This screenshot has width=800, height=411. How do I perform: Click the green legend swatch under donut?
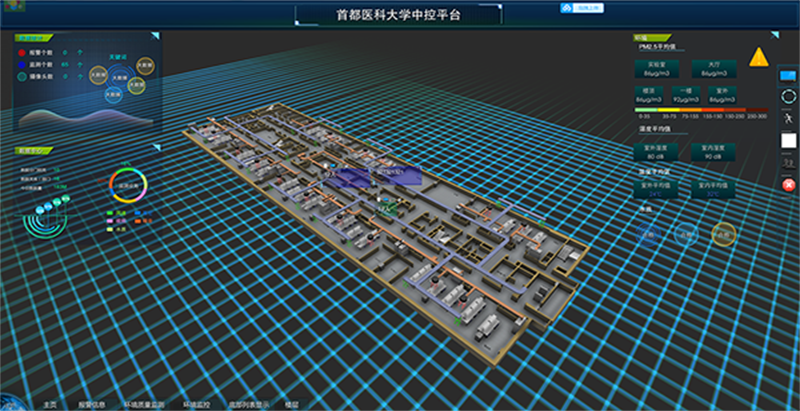tap(110, 213)
